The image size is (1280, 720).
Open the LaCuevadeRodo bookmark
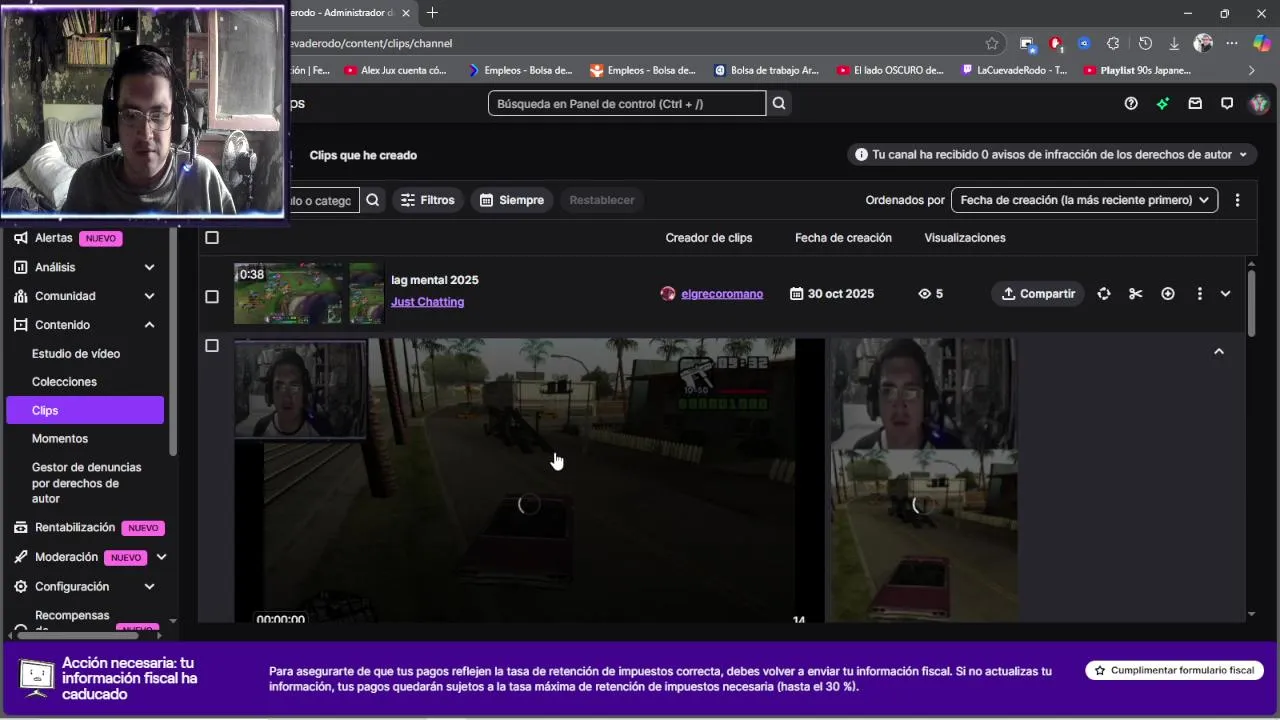point(1014,71)
